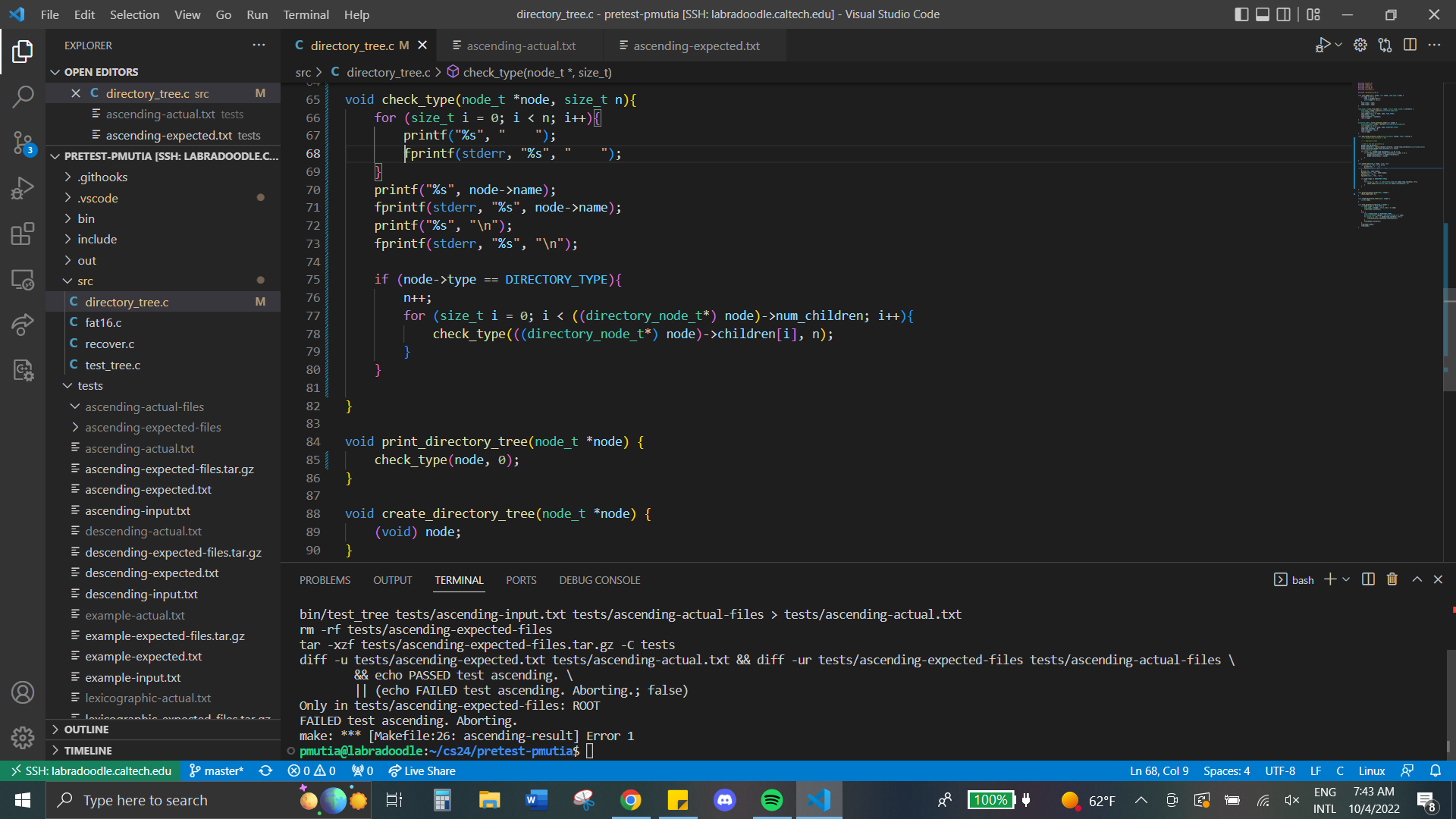Open Run and Debug view
This screenshot has height=819, width=1456.
pyautogui.click(x=23, y=187)
